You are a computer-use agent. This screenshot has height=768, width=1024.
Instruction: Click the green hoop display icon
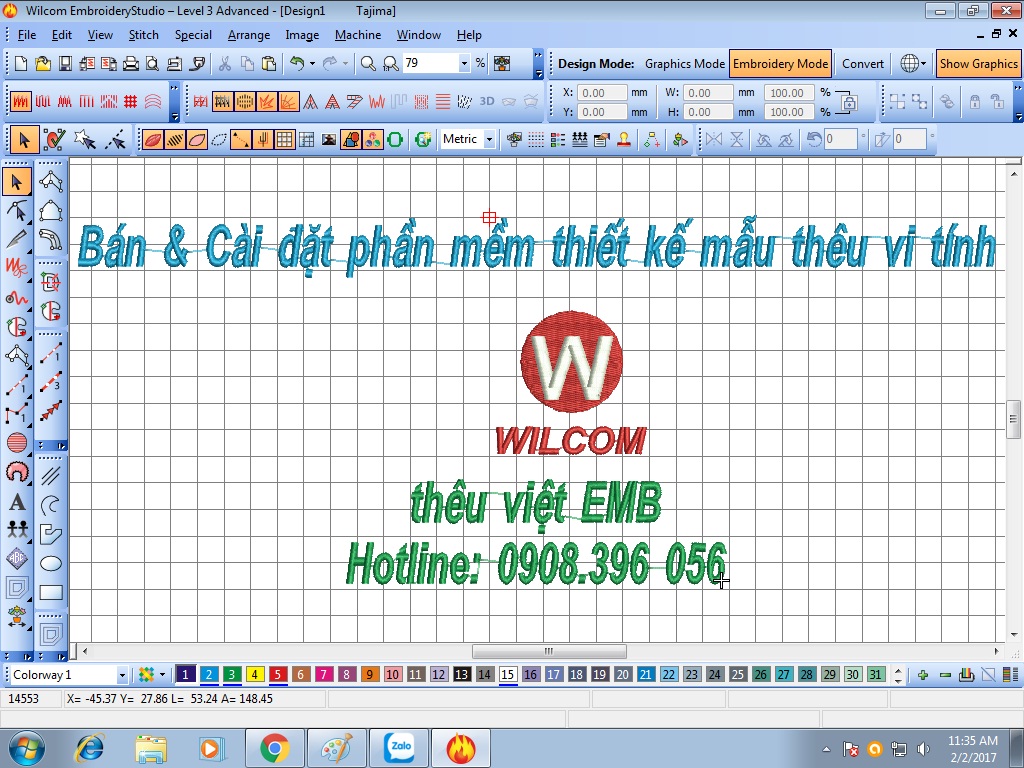395,139
